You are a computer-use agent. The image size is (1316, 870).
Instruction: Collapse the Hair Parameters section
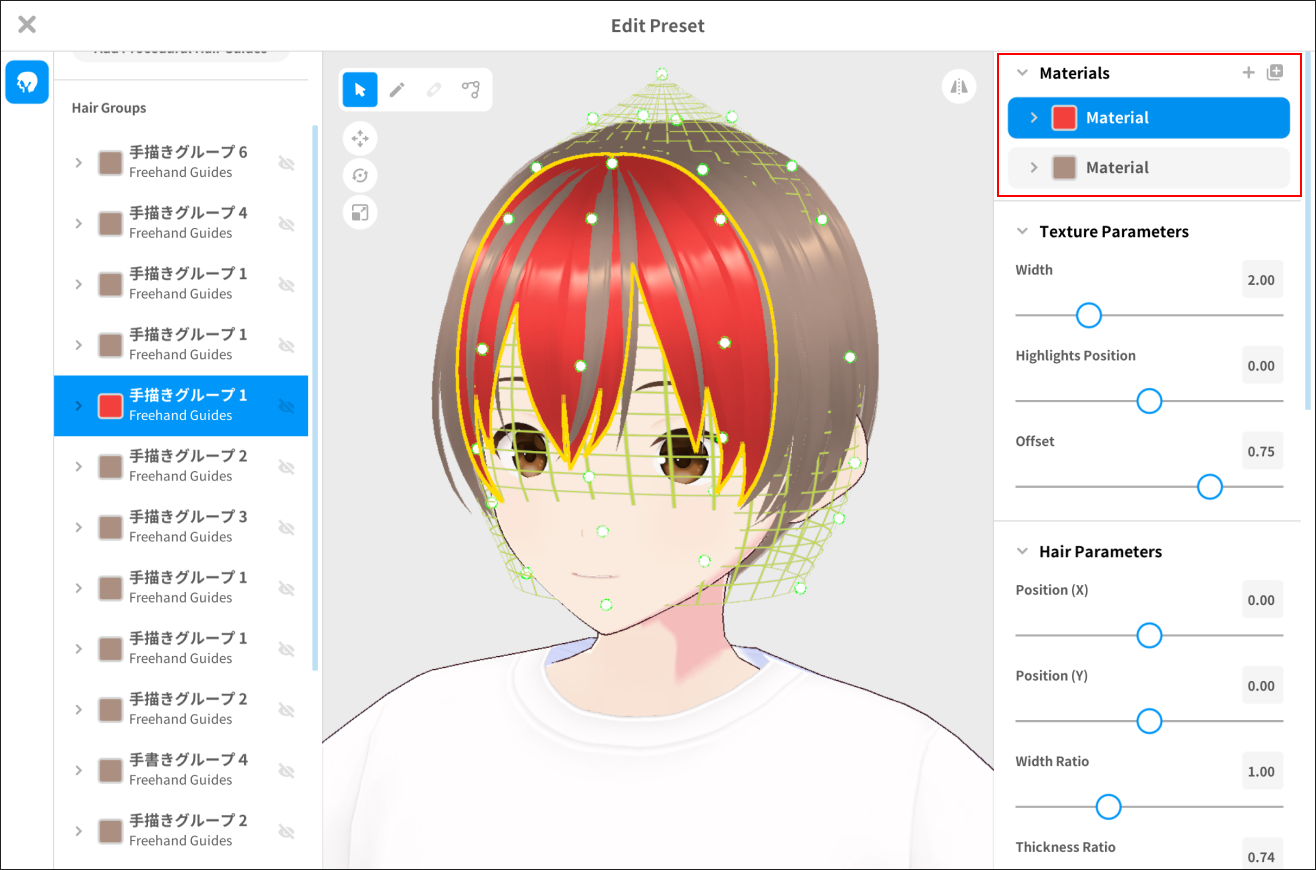click(x=1022, y=552)
